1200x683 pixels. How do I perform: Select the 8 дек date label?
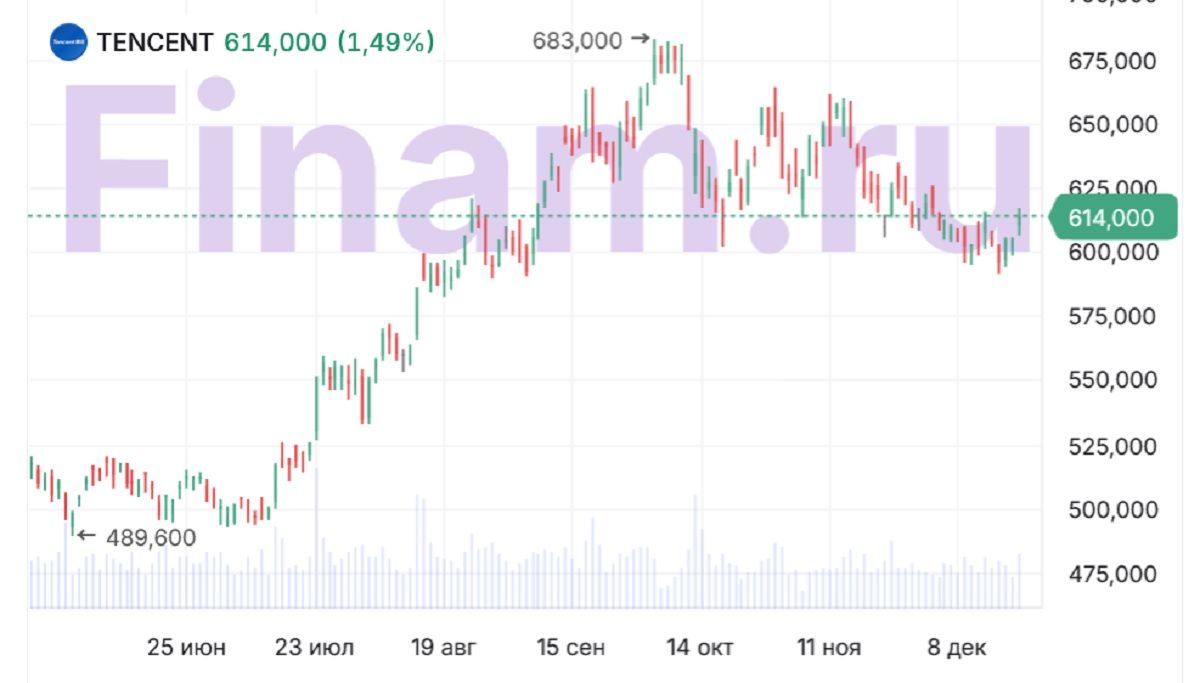[957, 648]
